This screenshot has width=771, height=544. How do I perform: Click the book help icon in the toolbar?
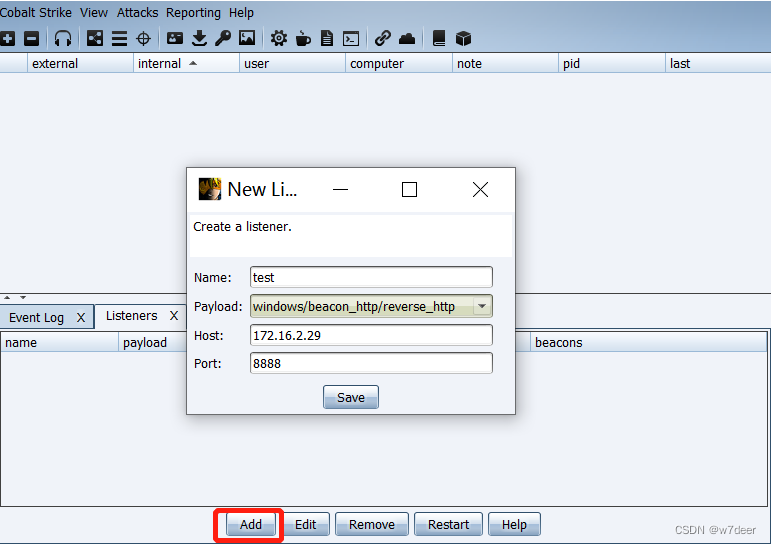439,38
